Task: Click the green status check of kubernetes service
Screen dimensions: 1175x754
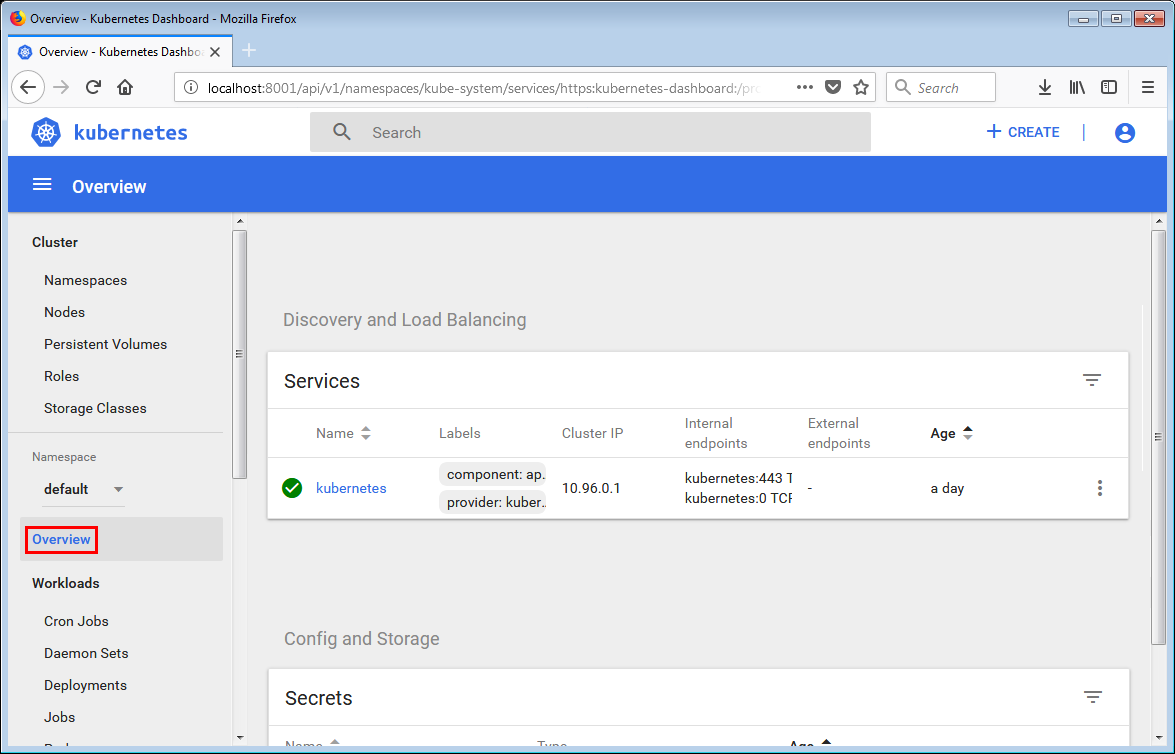Action: pos(292,488)
